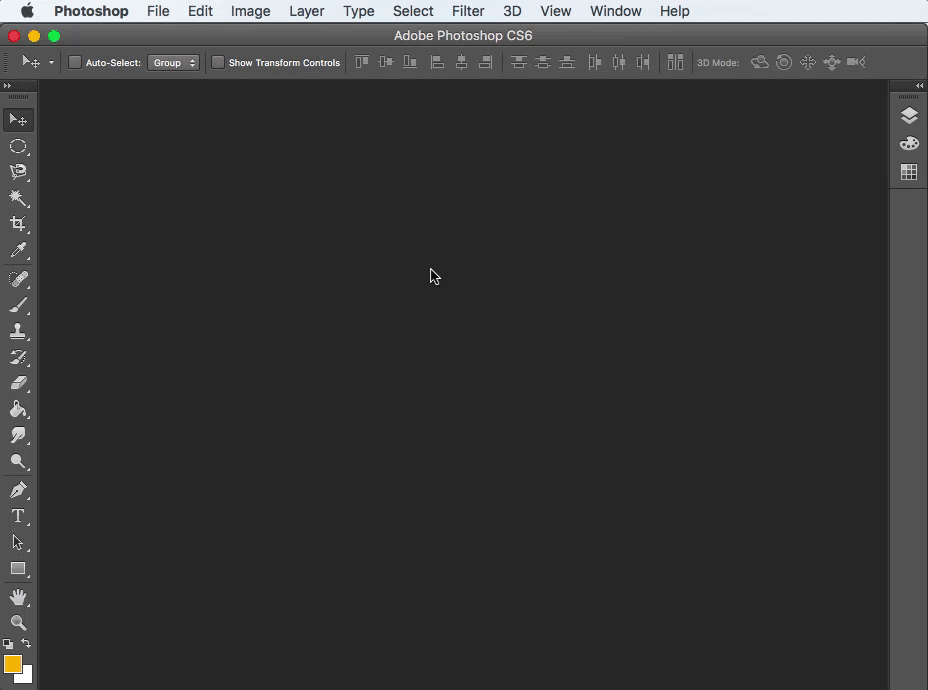Screen dimensions: 928x690
Task: Select the Move tool in toolbox
Action: [18, 120]
